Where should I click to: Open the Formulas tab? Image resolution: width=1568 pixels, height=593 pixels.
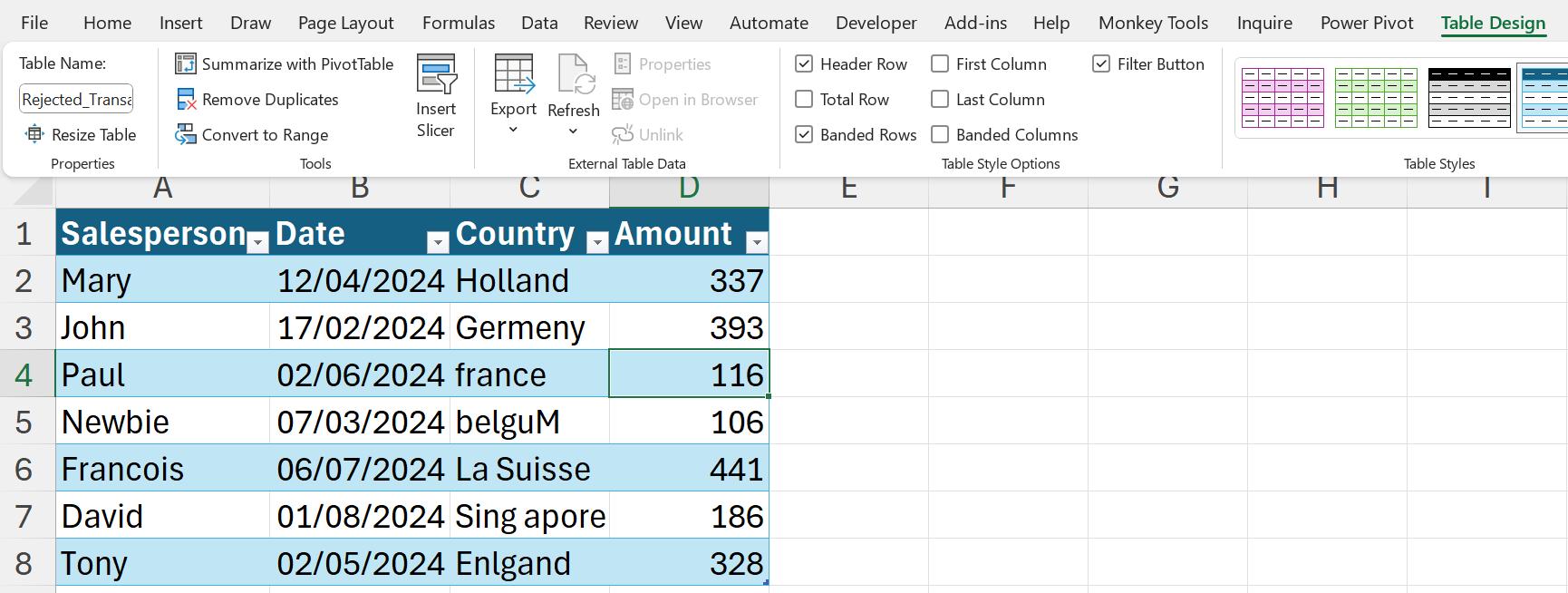pyautogui.click(x=459, y=23)
